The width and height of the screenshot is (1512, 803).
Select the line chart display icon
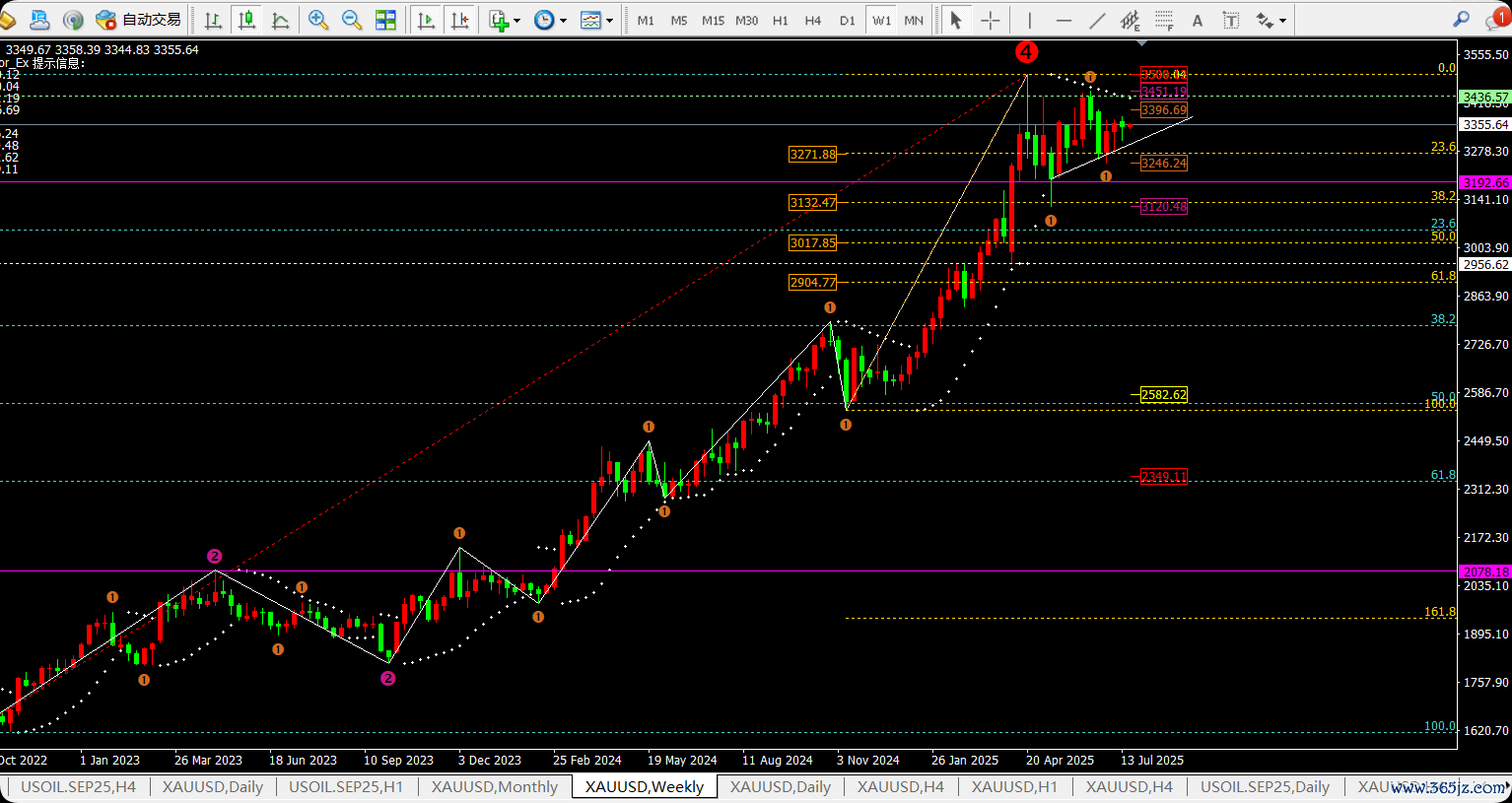coord(281,20)
